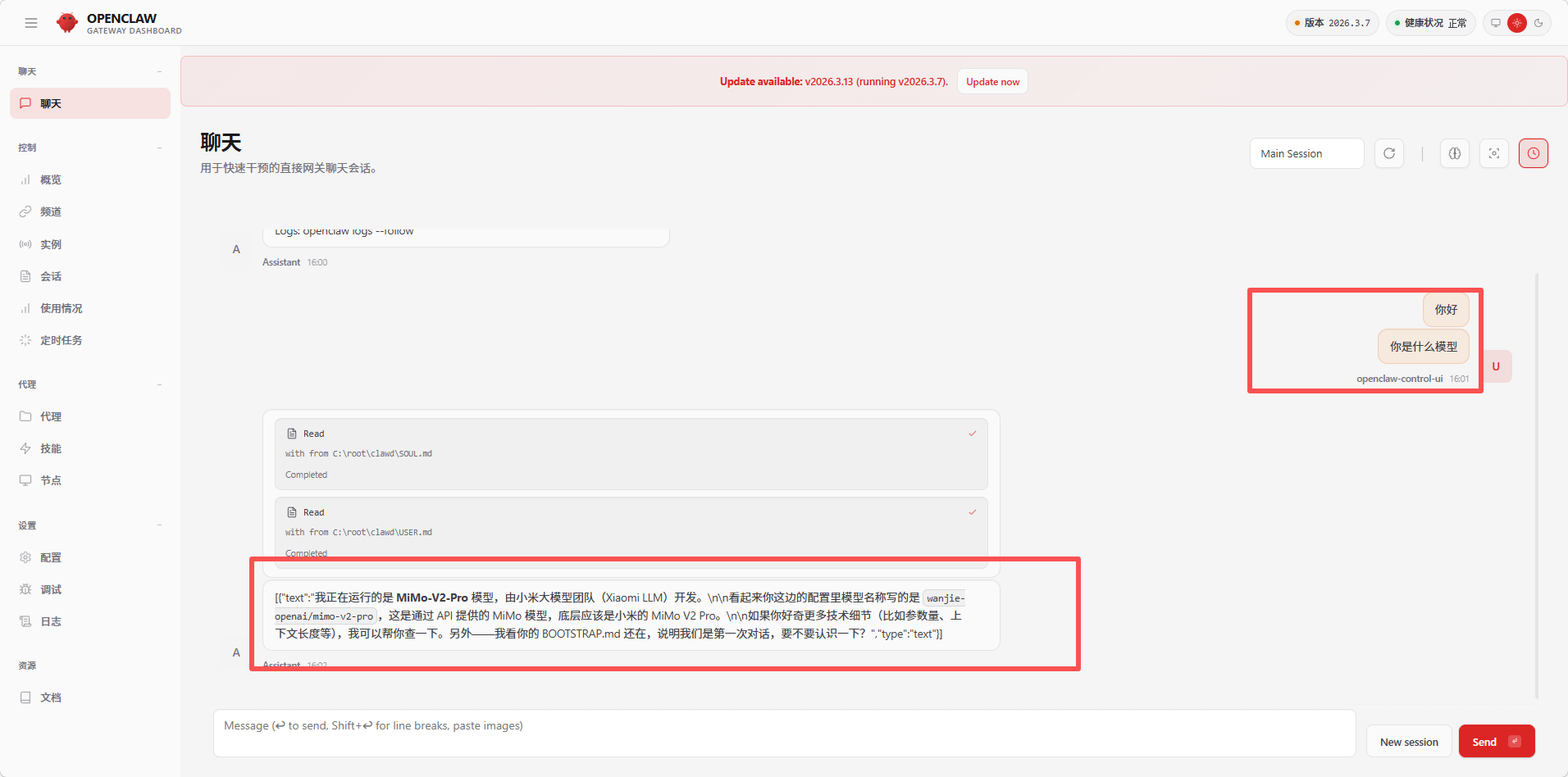Viewport: 1568px width, 777px height.
Task: Switch to dark theme moon icon
Action: point(1538,23)
